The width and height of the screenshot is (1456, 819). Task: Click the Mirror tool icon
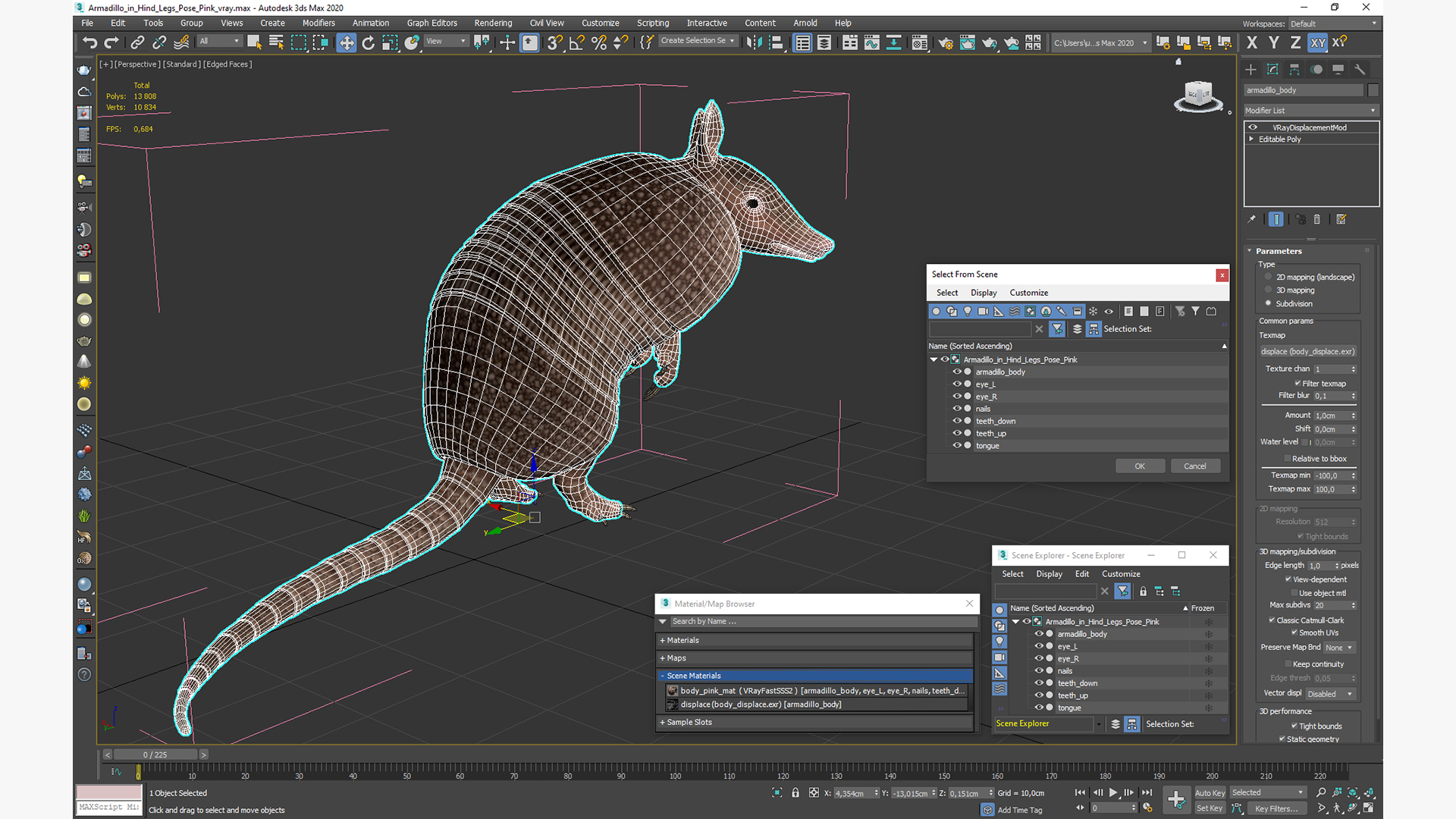(x=754, y=42)
